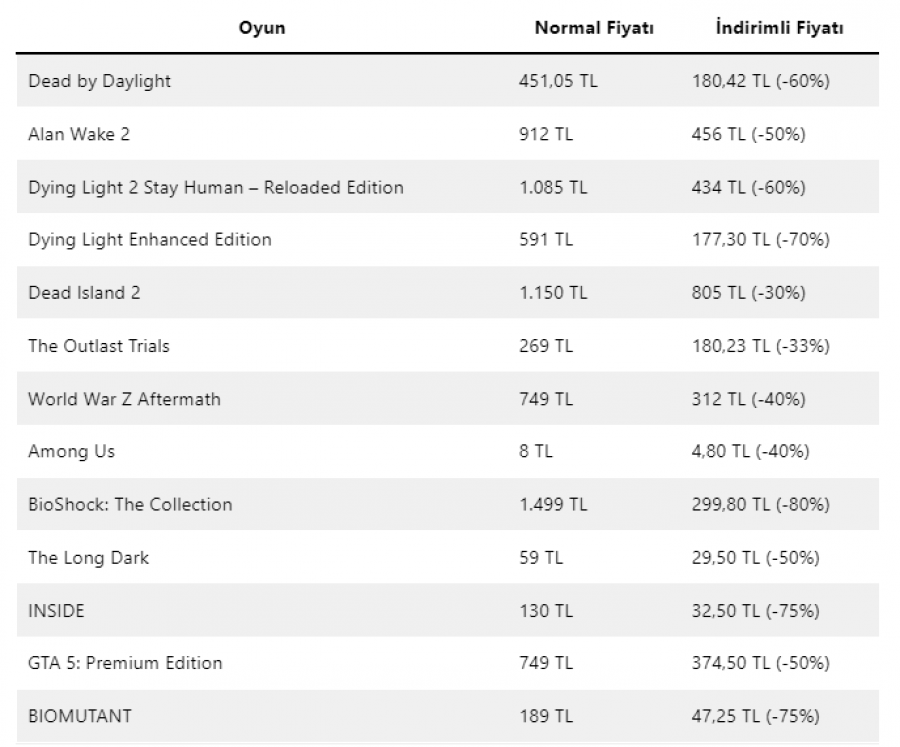Click The Long Dark row title

88,558
